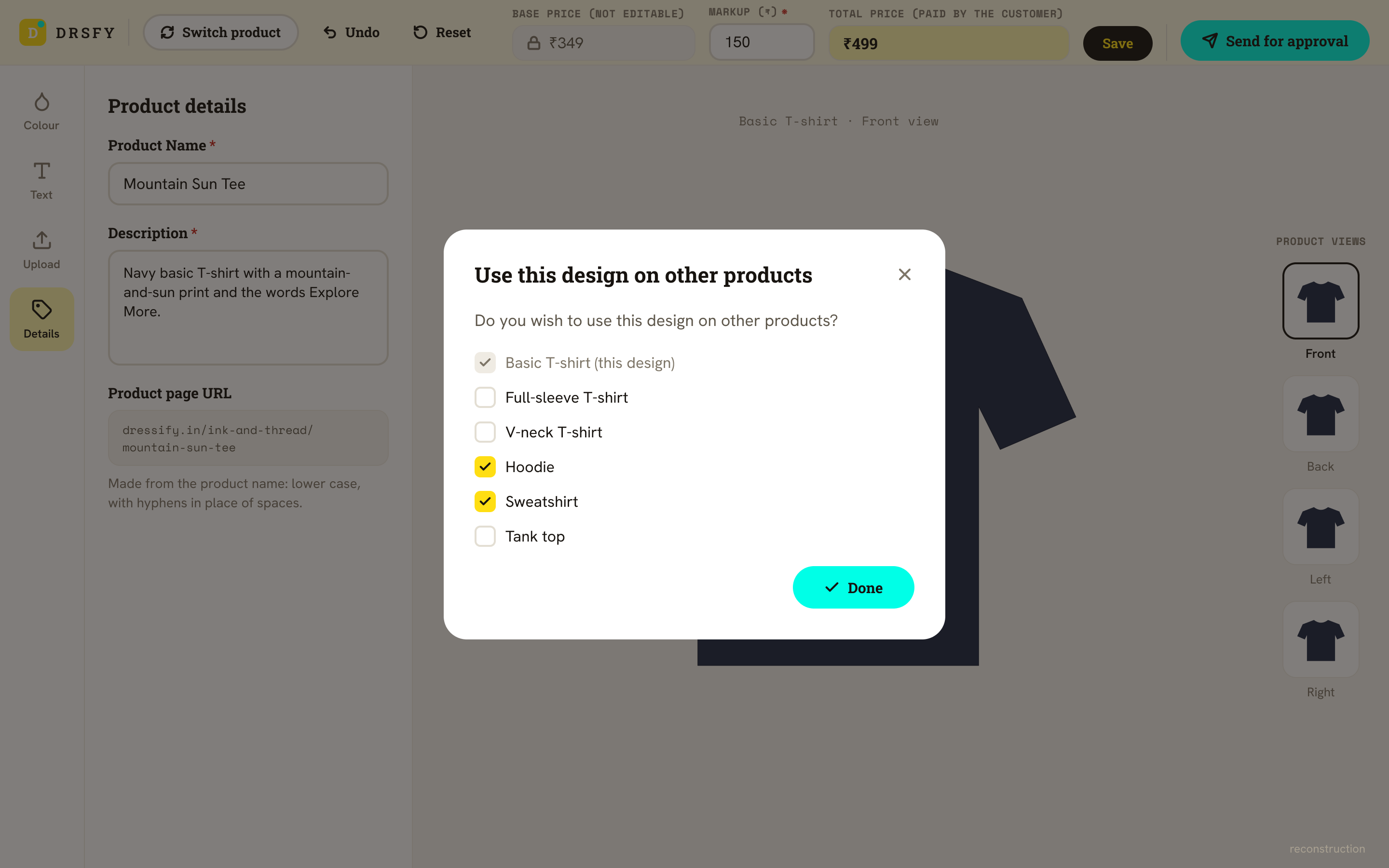The height and width of the screenshot is (868, 1389).
Task: Click the 'PRODUCT VIEWS' label
Action: pyautogui.click(x=1320, y=241)
